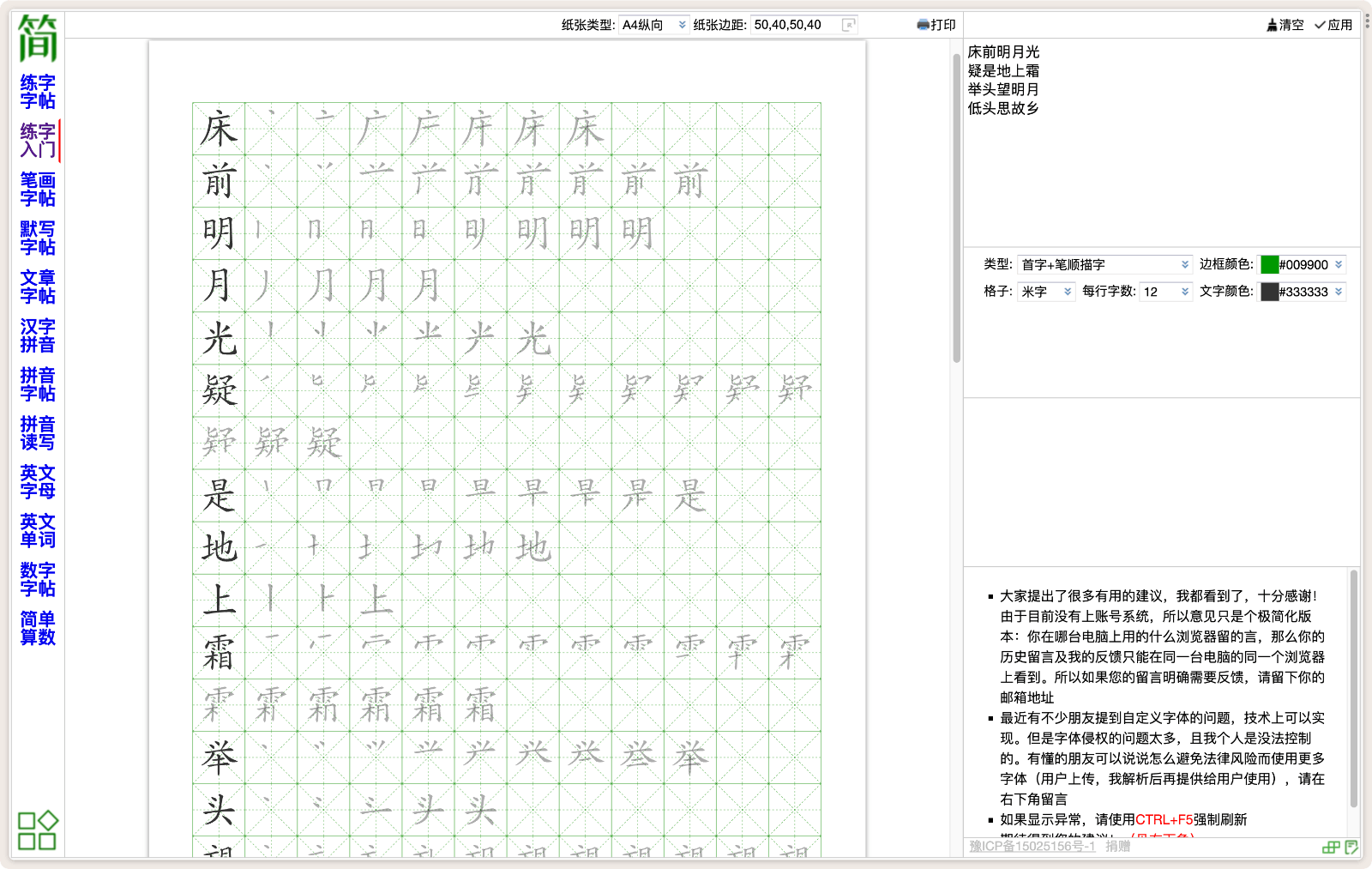Image resolution: width=1372 pixels, height=869 pixels.
Task: Switch to 笔画字帖 in the sidebar
Action: point(38,190)
